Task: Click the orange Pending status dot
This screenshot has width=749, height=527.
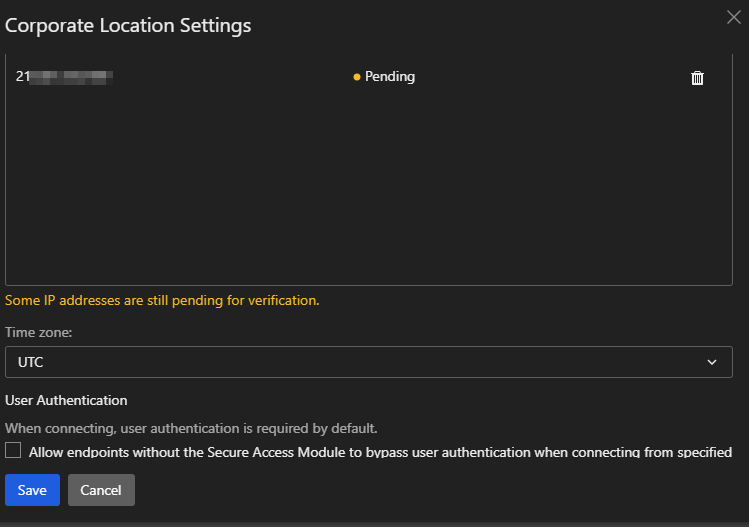Action: (357, 77)
